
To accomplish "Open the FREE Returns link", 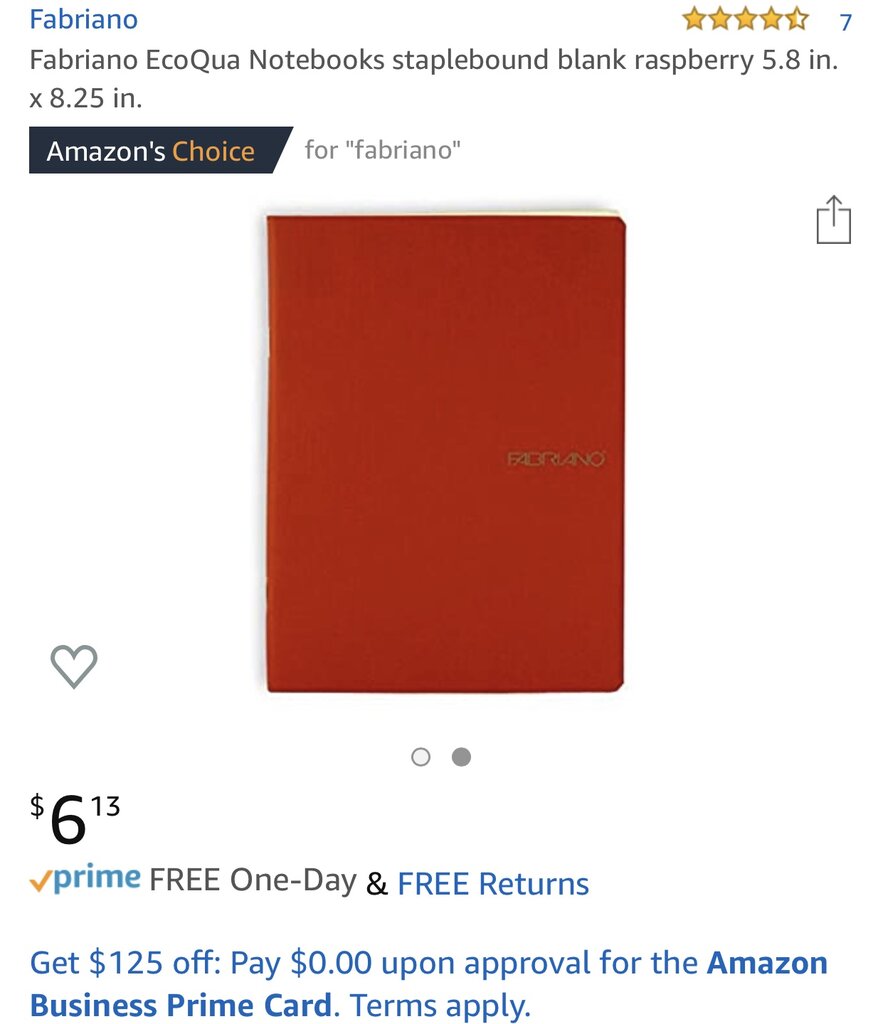I will click(493, 884).
